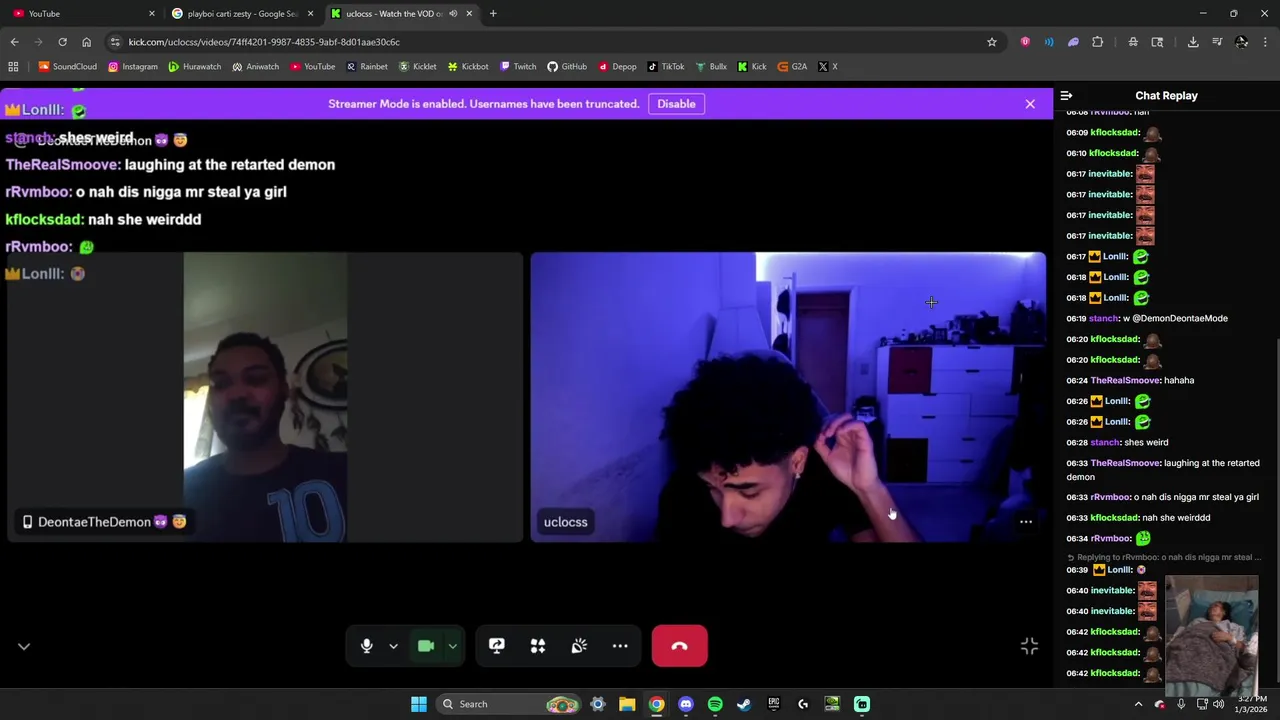Open more call options three-dot button
This screenshot has height=720, width=1280.
click(x=620, y=646)
